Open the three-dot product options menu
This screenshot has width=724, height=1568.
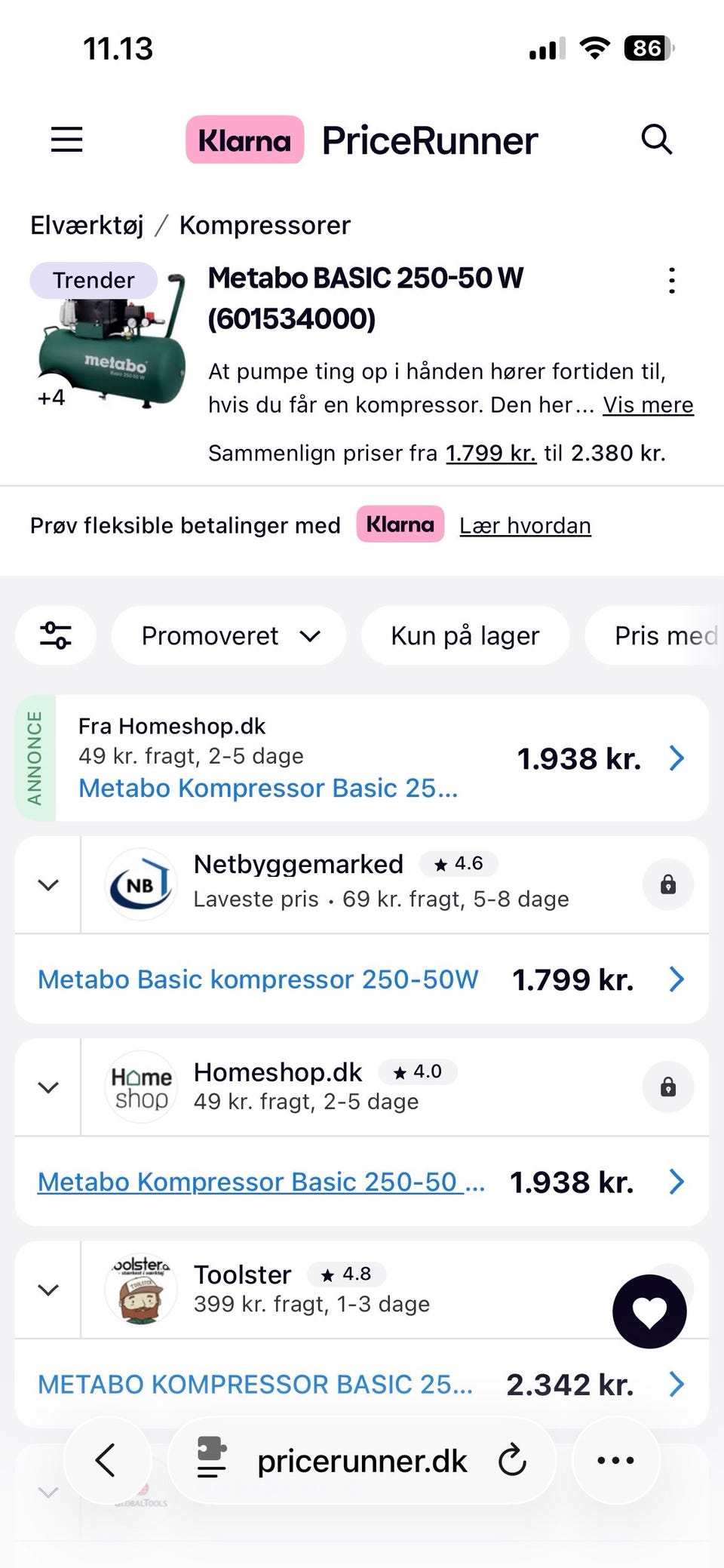tap(671, 281)
